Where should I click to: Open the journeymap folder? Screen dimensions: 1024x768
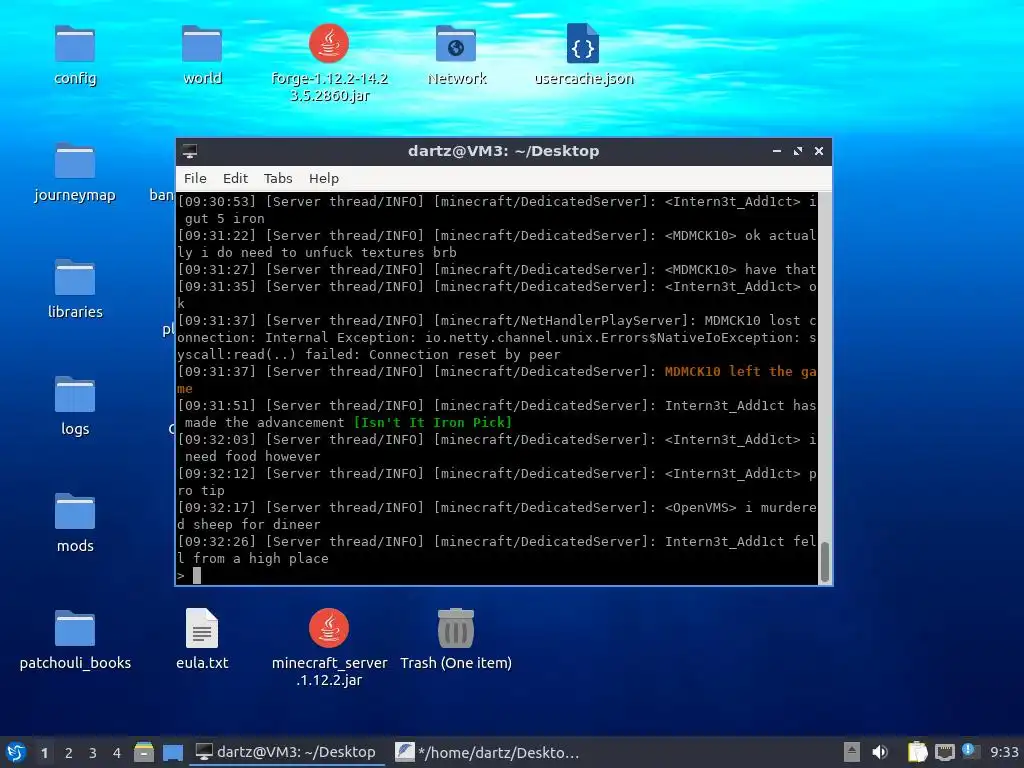74,161
